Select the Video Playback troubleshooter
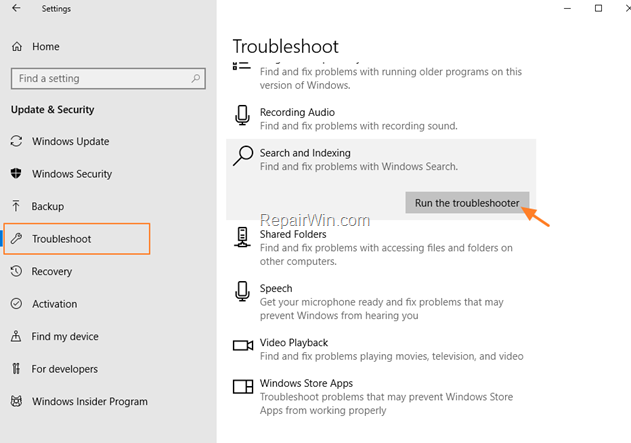 click(294, 343)
